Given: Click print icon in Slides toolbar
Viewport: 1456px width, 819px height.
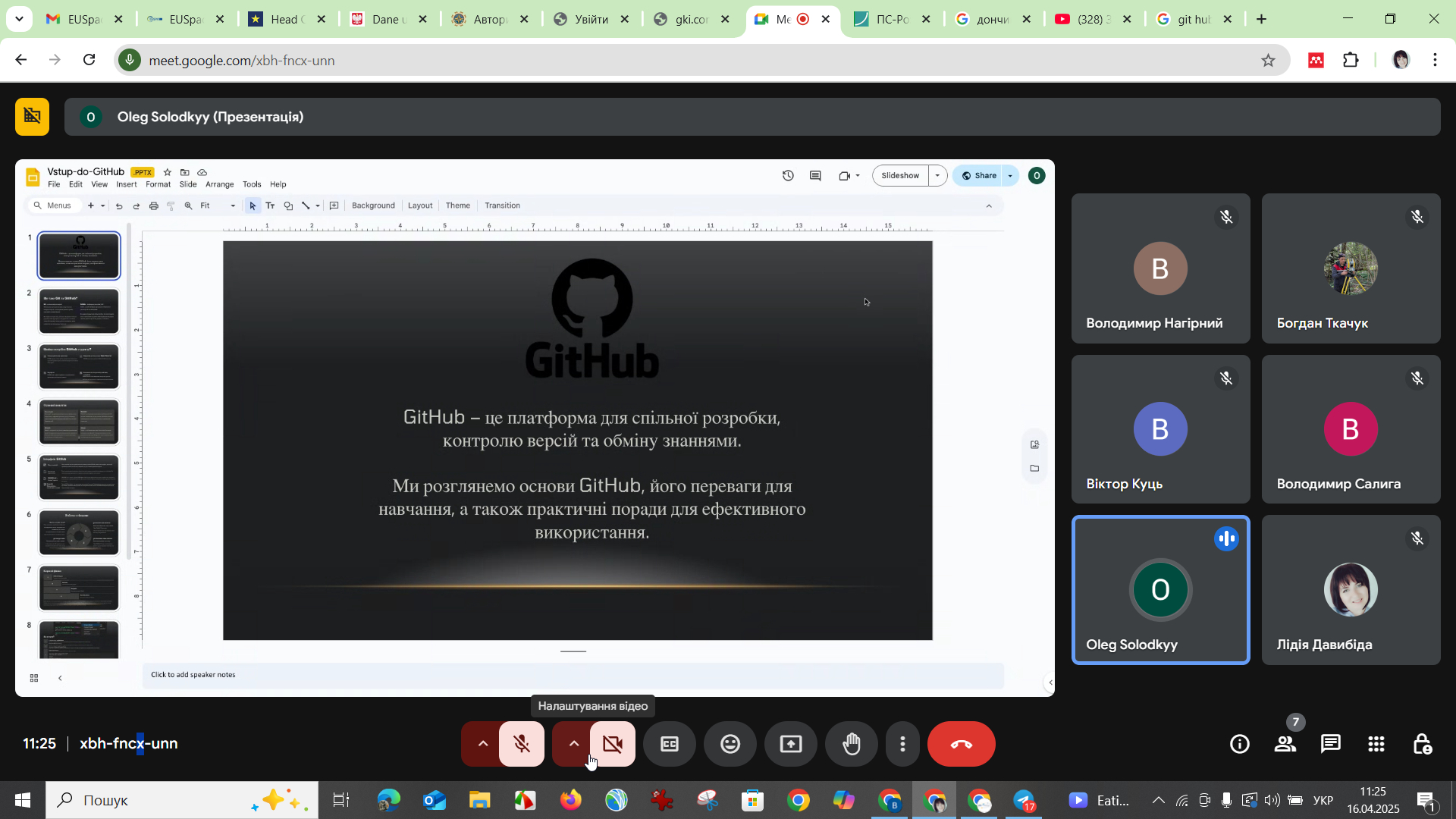Looking at the screenshot, I should [x=154, y=206].
